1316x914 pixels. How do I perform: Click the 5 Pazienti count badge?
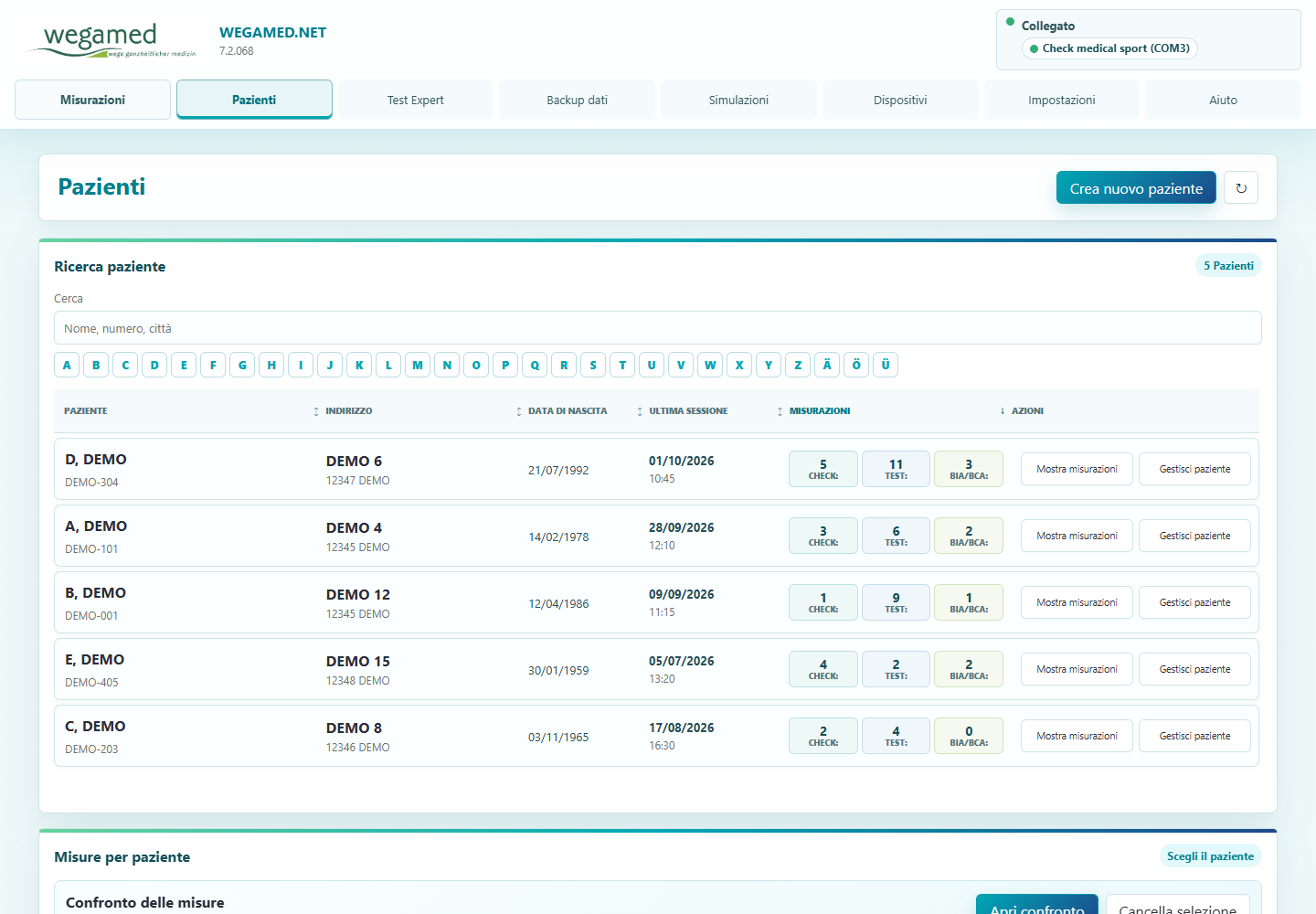tap(1228, 266)
